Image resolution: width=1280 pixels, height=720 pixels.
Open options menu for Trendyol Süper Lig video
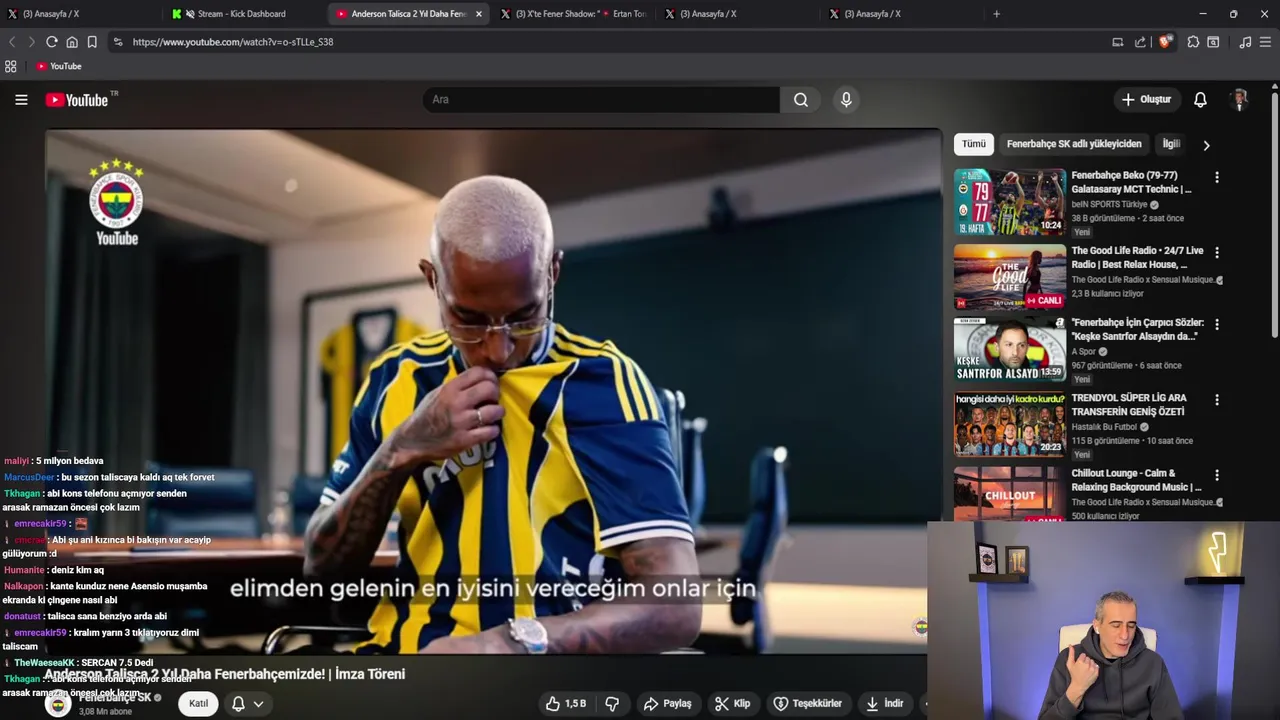point(1217,400)
